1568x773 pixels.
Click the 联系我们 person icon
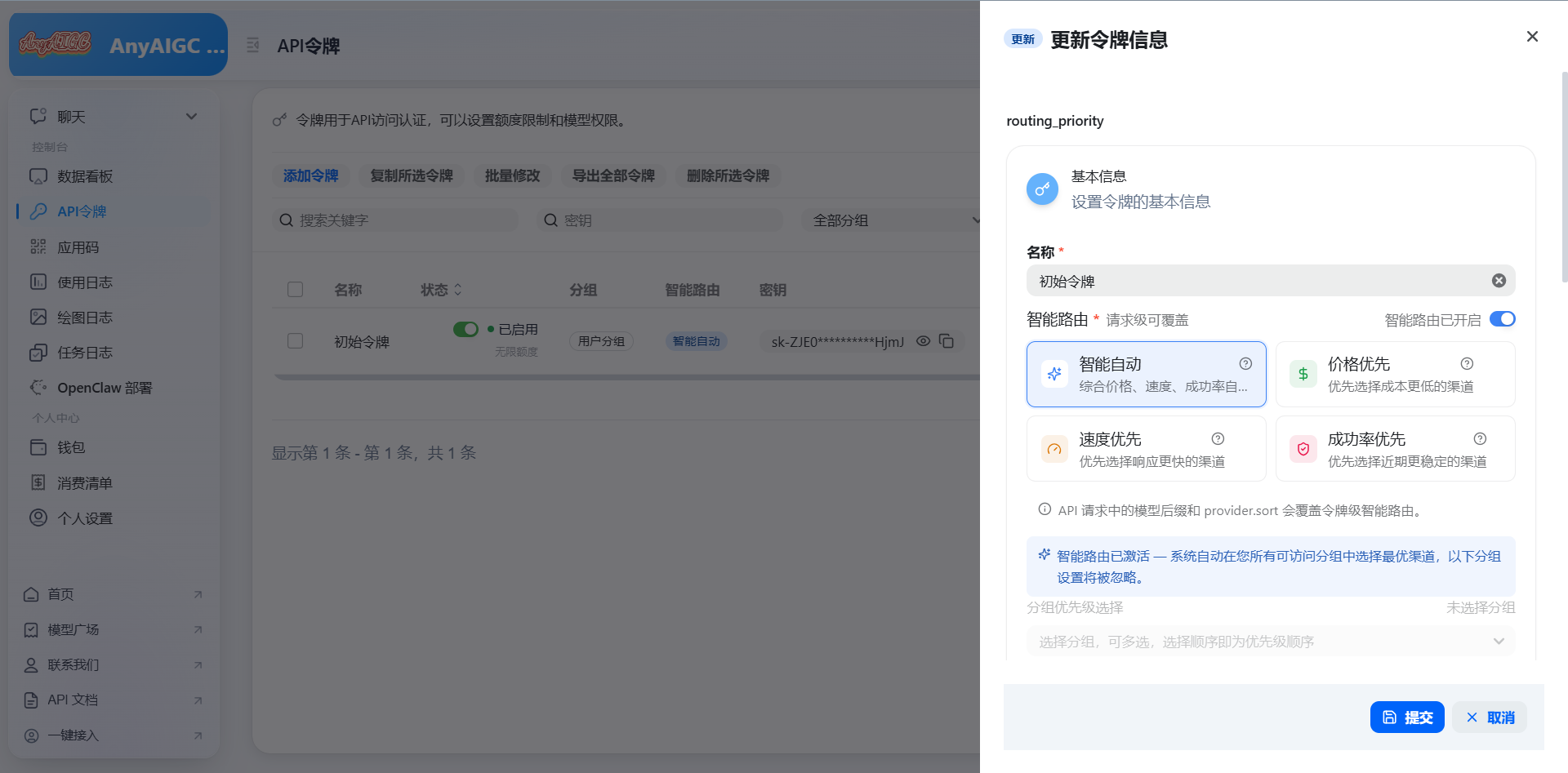point(31,664)
